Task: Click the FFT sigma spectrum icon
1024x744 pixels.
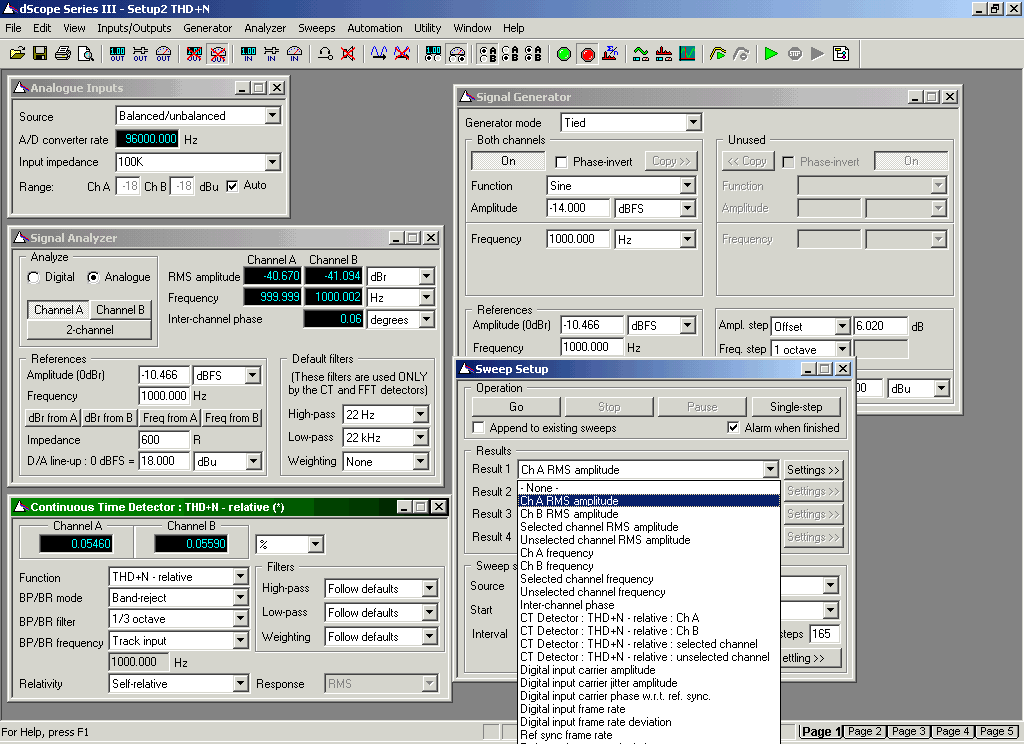Action: tap(611, 54)
